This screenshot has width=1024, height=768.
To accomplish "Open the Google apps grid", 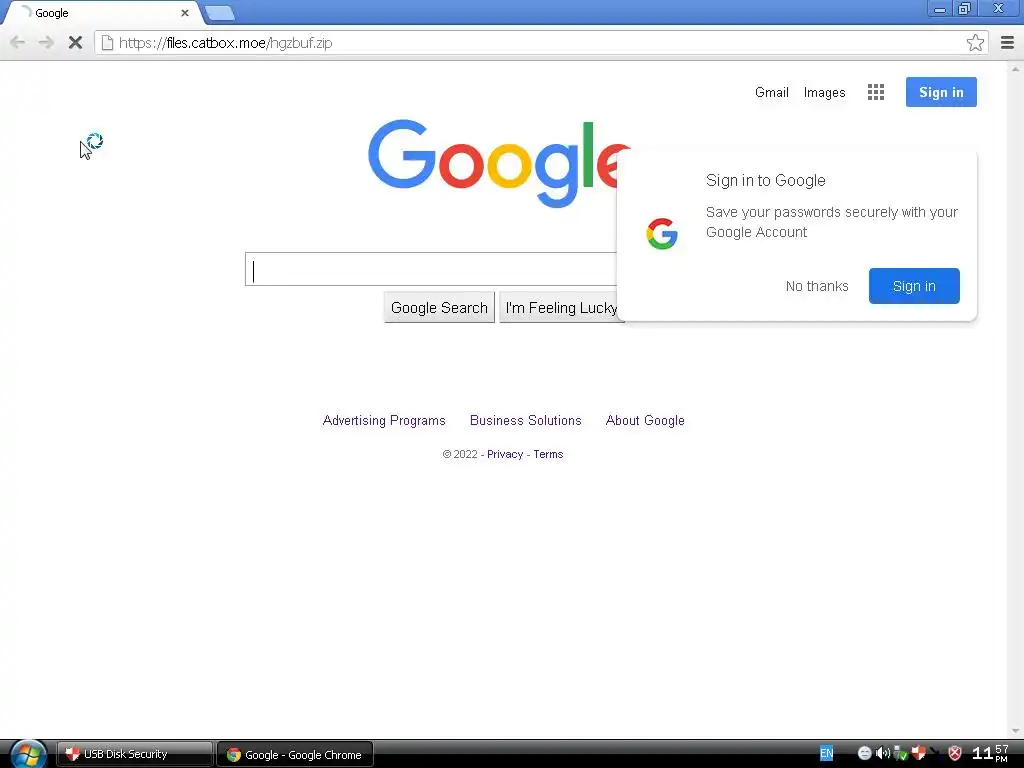I will click(x=876, y=92).
